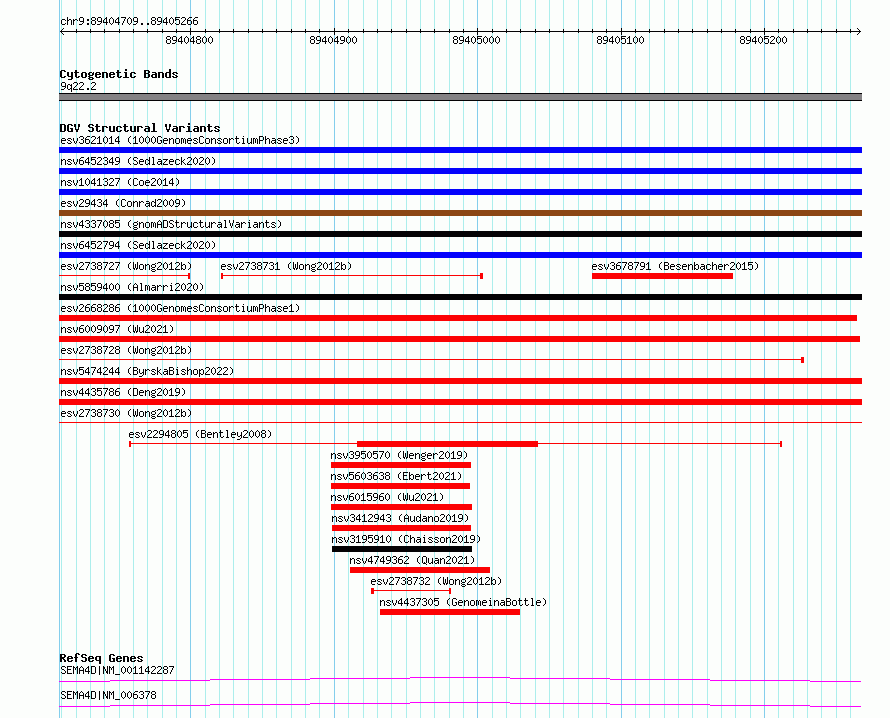Open variant nsv4435786 (Deng2019)
Viewport: 890px width, 718px height.
click(x=123, y=392)
